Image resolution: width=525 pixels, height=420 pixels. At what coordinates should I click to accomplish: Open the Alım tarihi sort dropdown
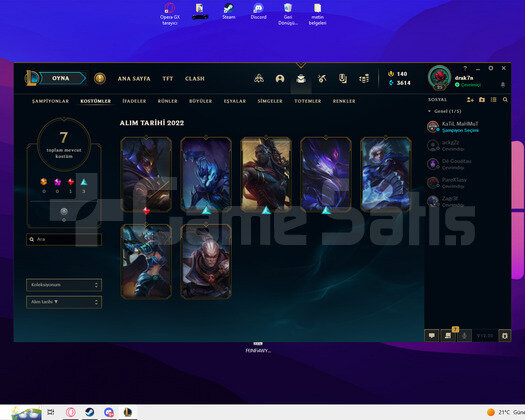tap(64, 302)
